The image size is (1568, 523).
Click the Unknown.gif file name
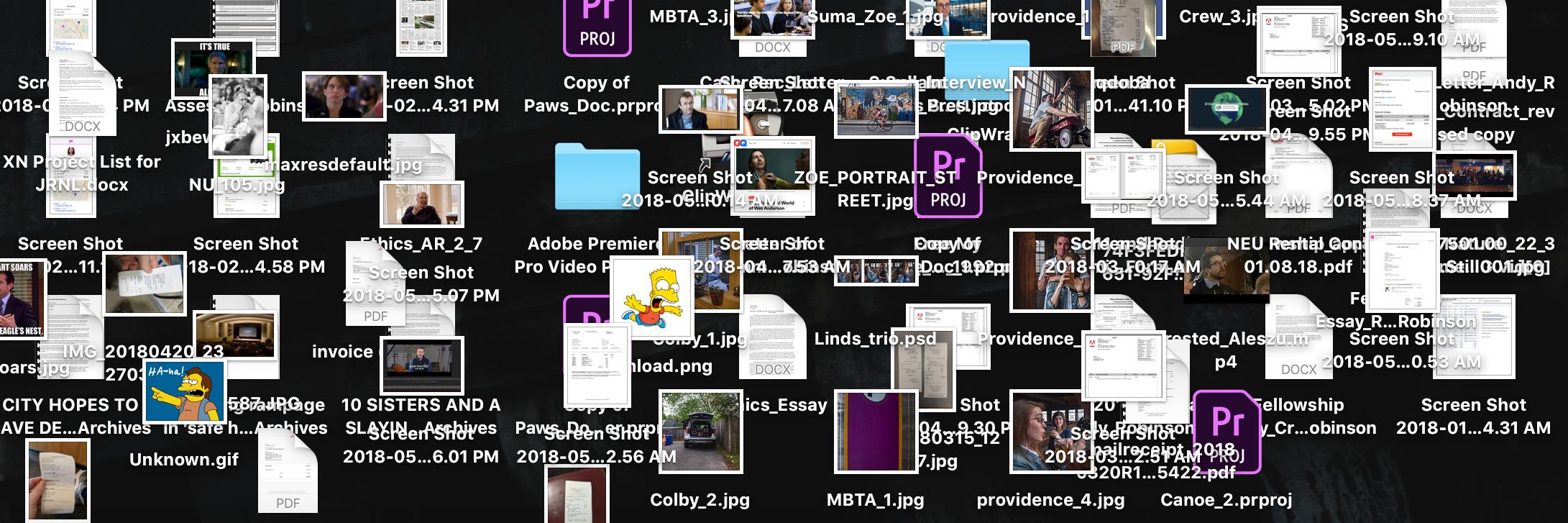[x=184, y=460]
